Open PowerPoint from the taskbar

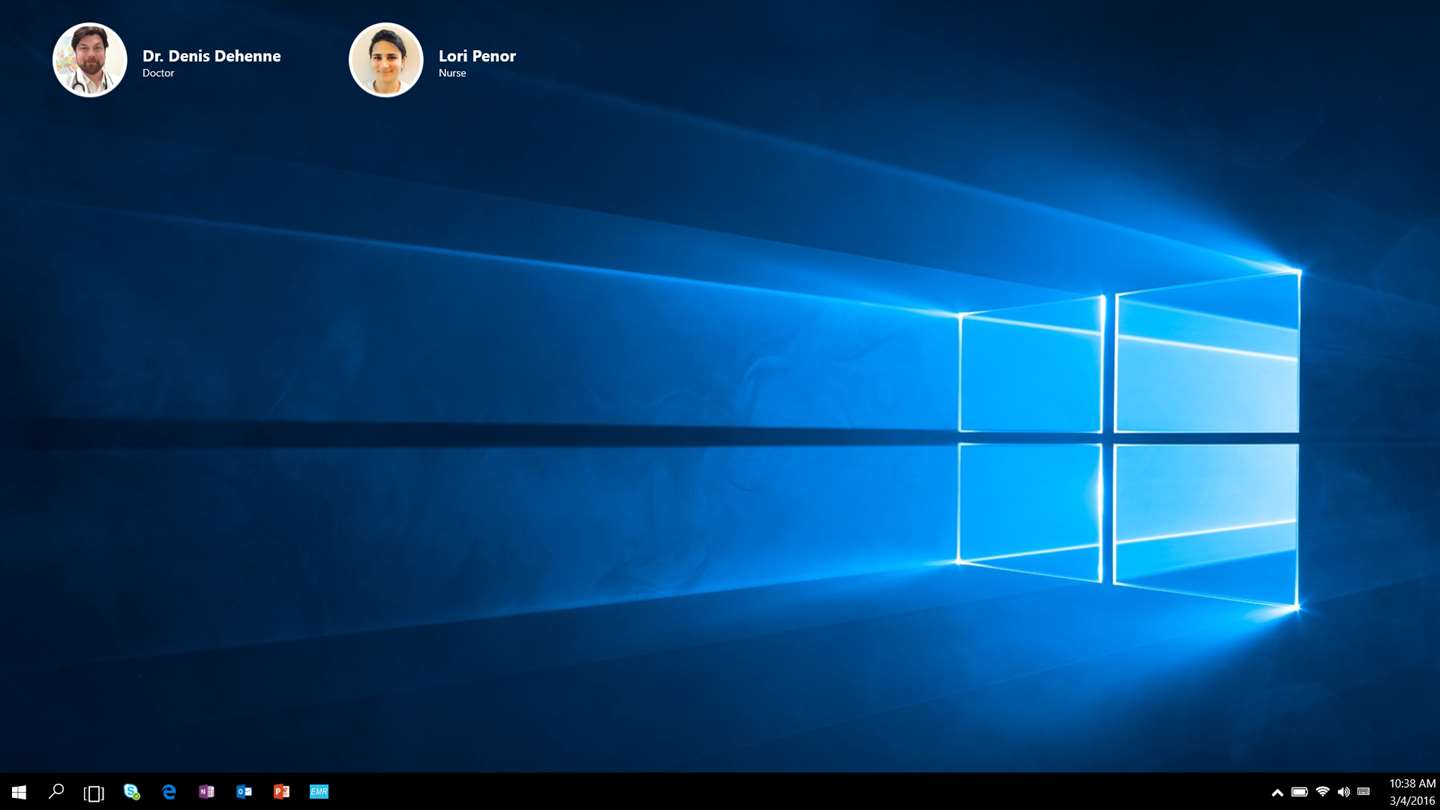tap(281, 791)
